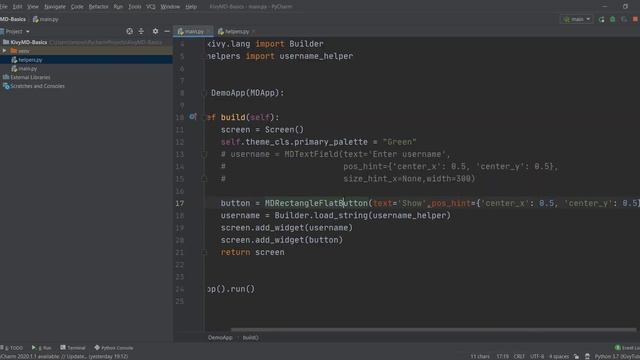Open the View menu
This screenshot has height=360, width=640.
click(33, 7)
